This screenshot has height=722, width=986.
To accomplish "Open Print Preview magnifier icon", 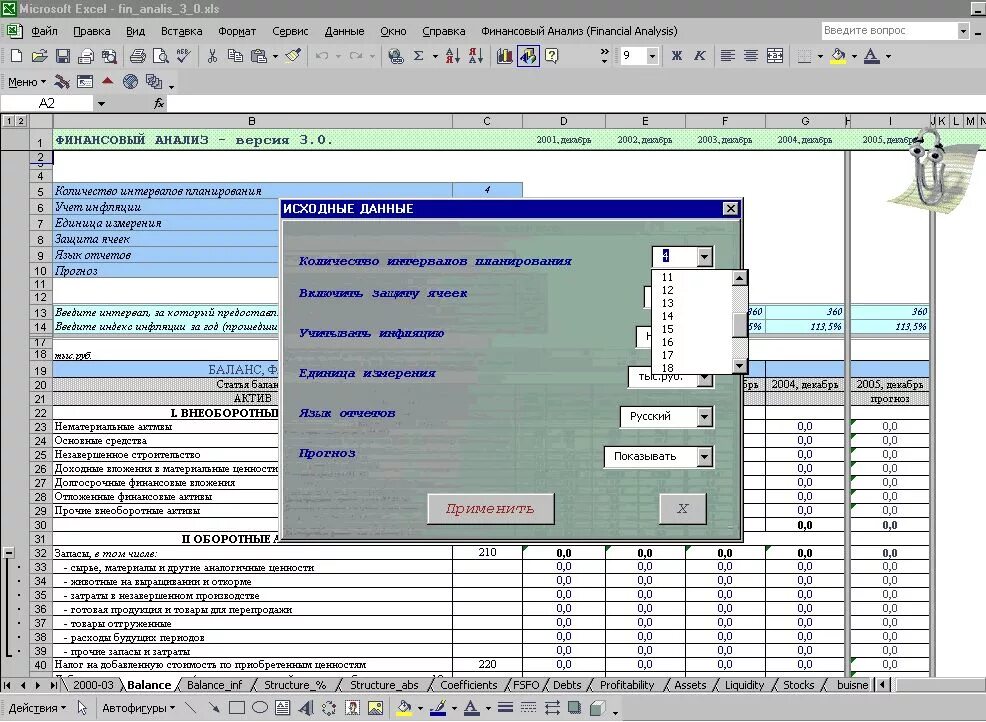I will point(161,56).
